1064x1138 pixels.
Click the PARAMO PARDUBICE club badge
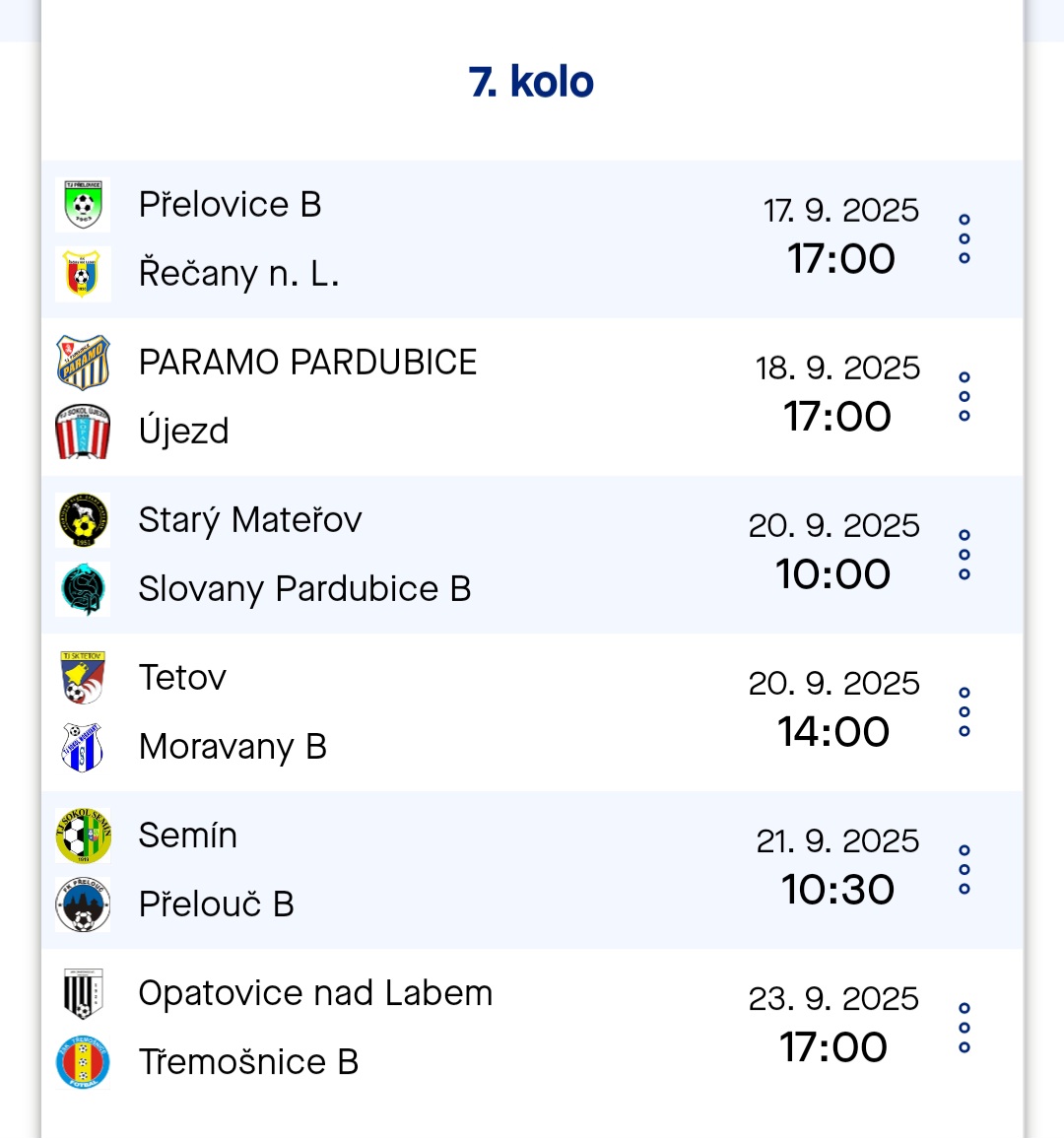[83, 362]
